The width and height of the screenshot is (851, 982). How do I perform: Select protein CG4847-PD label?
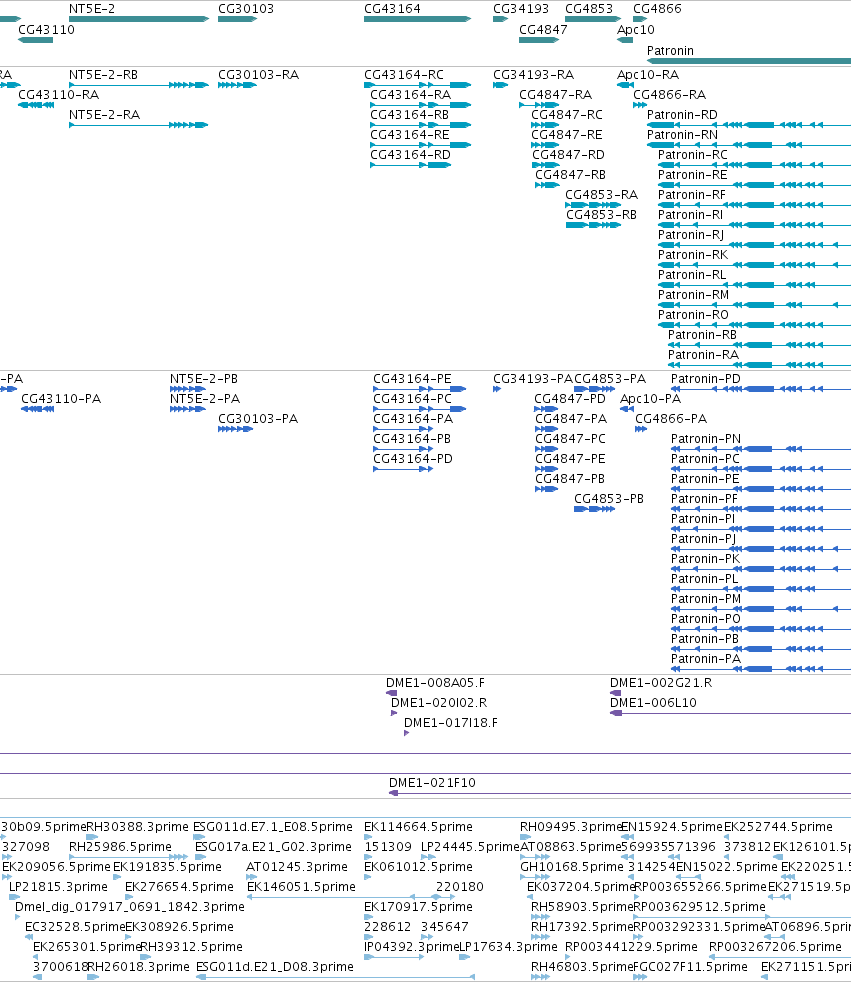click(570, 399)
